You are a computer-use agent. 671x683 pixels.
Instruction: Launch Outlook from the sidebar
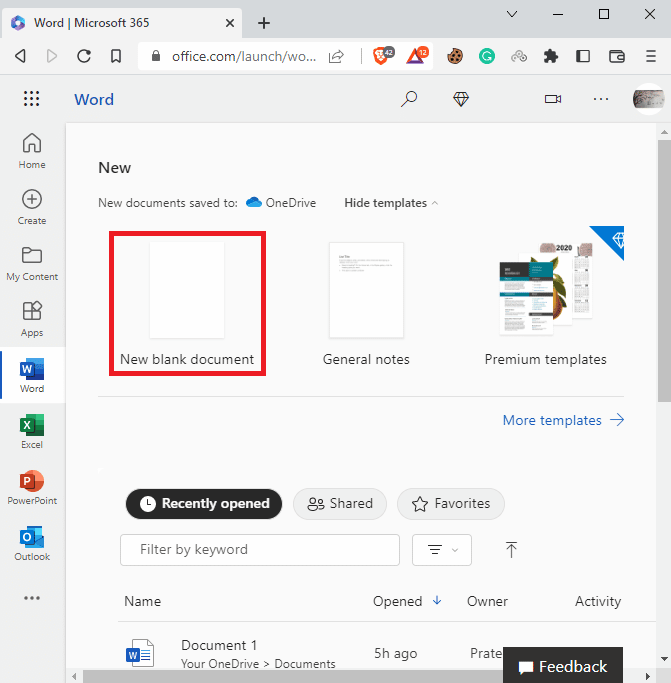[x=32, y=543]
